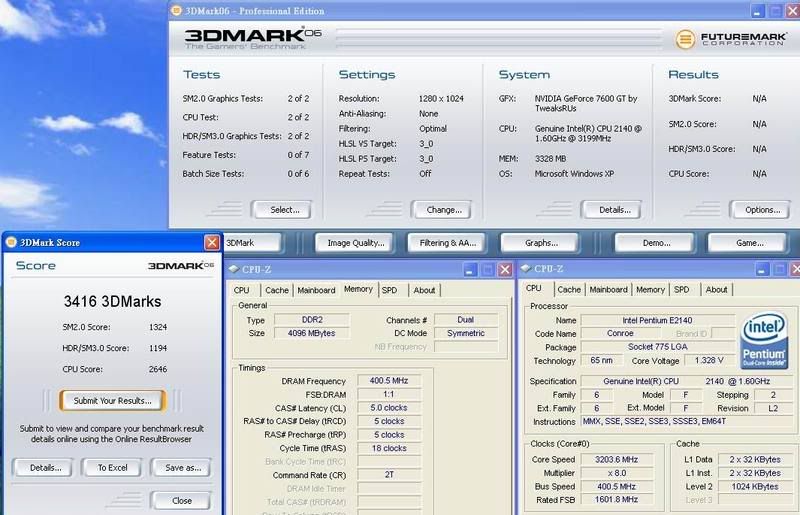800x515 pixels.
Task: Click Close in the Score window
Action: coord(181,501)
